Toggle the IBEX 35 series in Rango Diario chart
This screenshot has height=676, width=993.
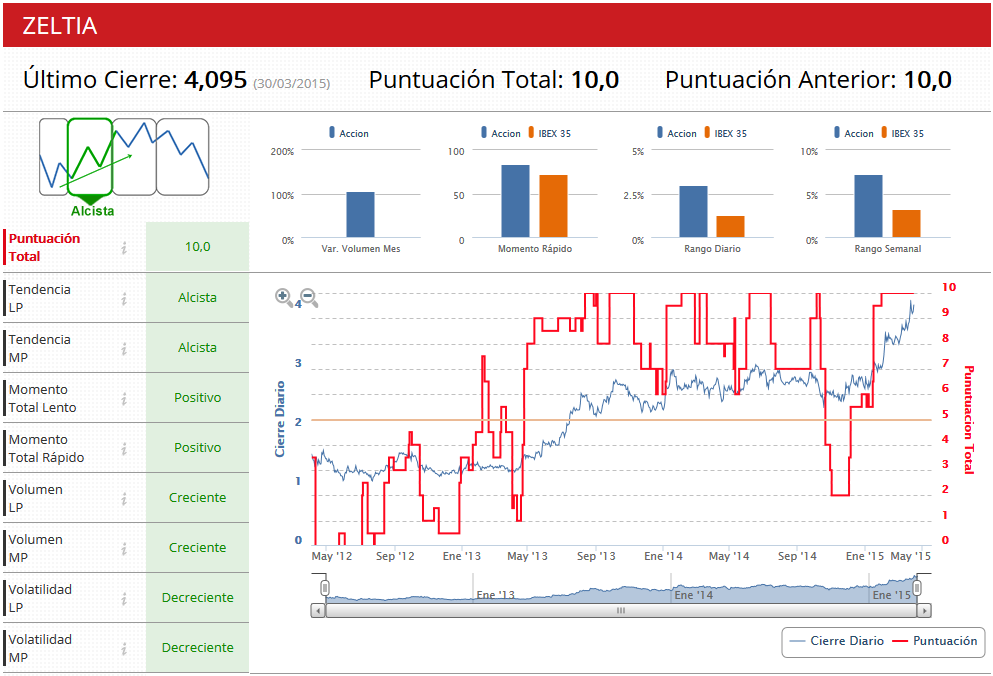[x=726, y=133]
